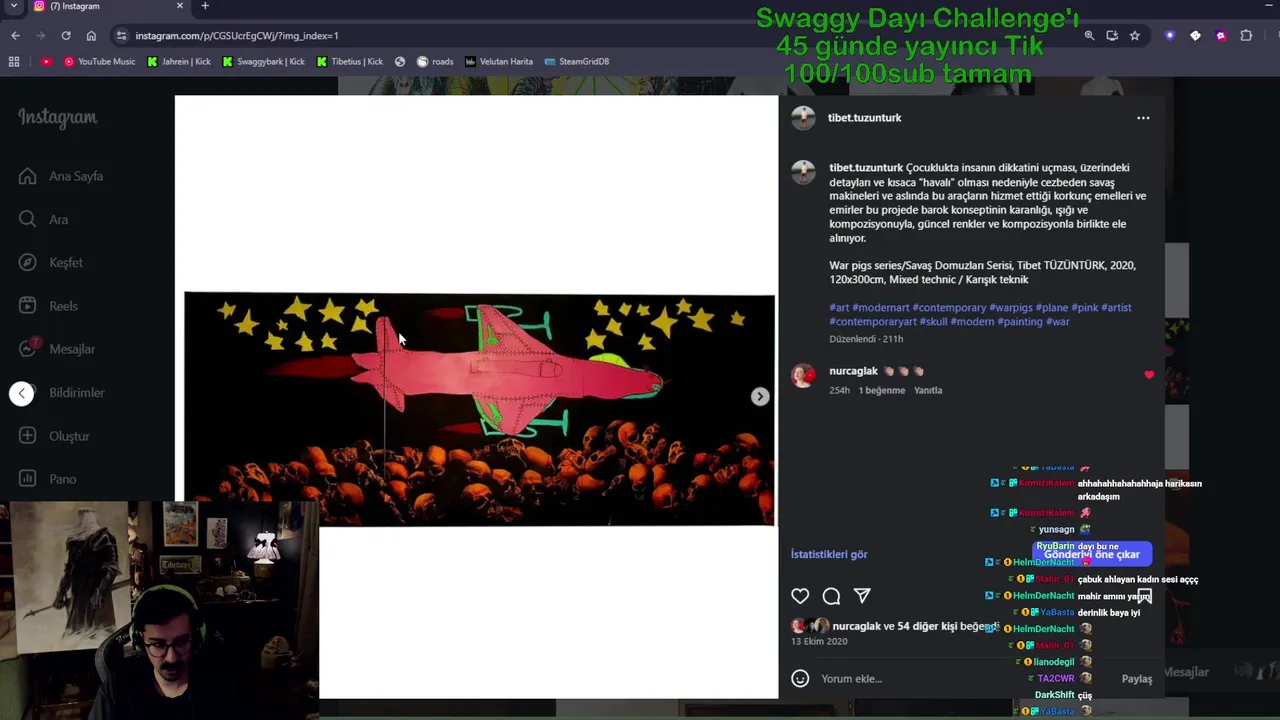Image resolution: width=1280 pixels, height=720 pixels.
Task: Open Ana Sayfa in Instagram sidebar
Action: 61,176
